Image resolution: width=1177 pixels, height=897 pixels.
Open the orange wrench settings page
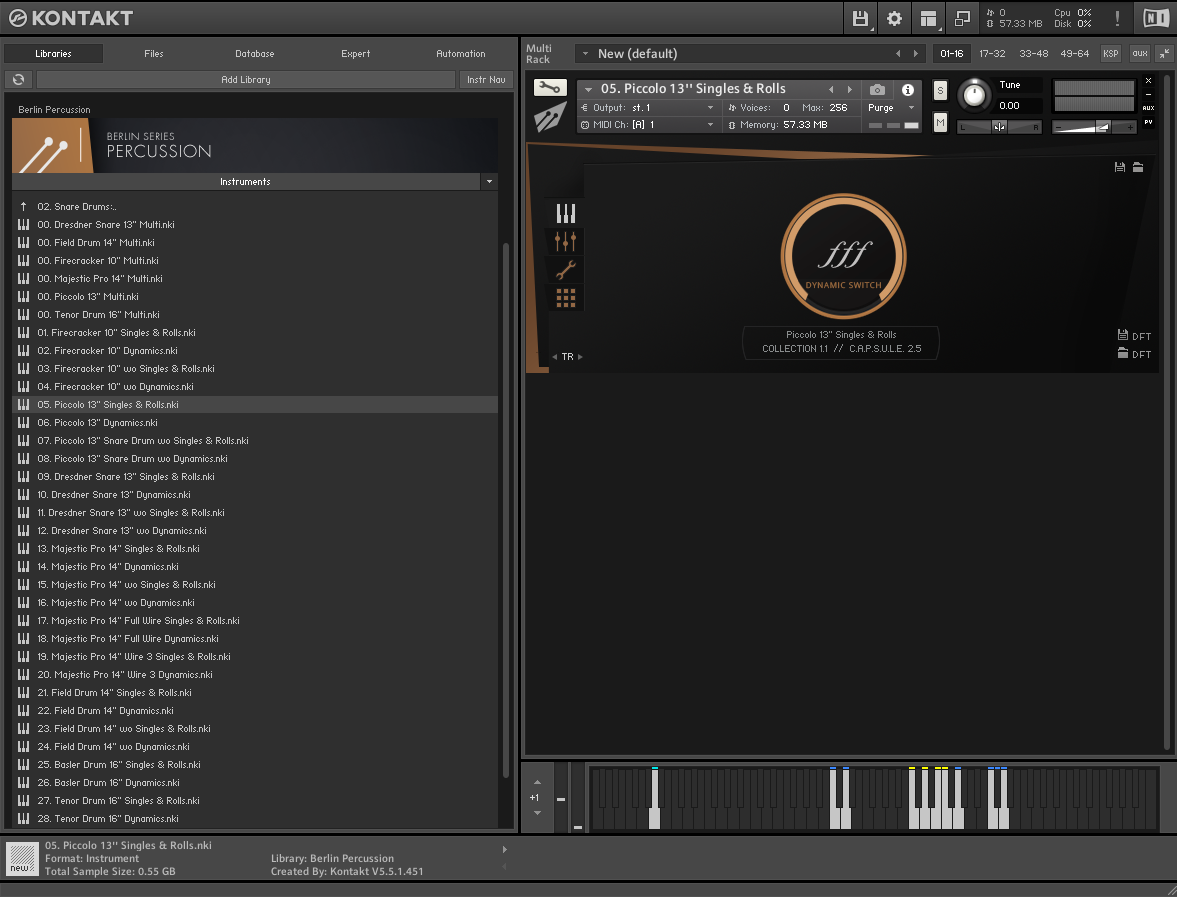(566, 269)
